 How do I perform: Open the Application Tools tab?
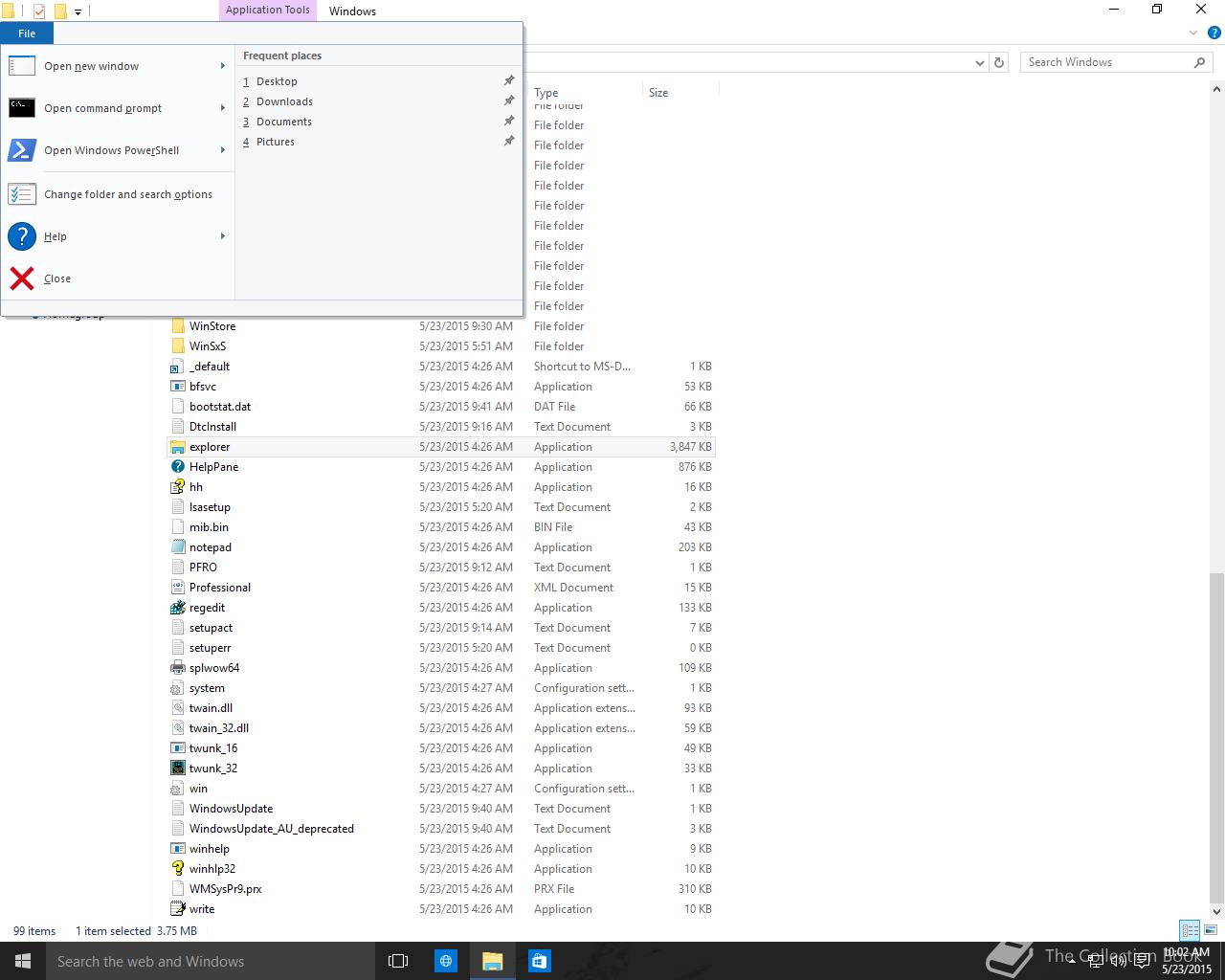coord(268,11)
